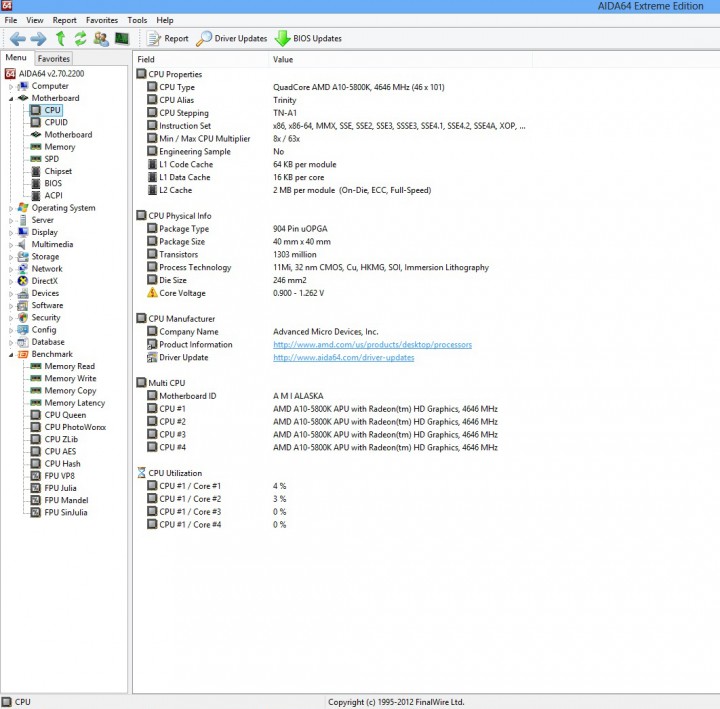Screen dimensions: 720x709
Task: Switch to the Menu tab
Action: (x=16, y=57)
